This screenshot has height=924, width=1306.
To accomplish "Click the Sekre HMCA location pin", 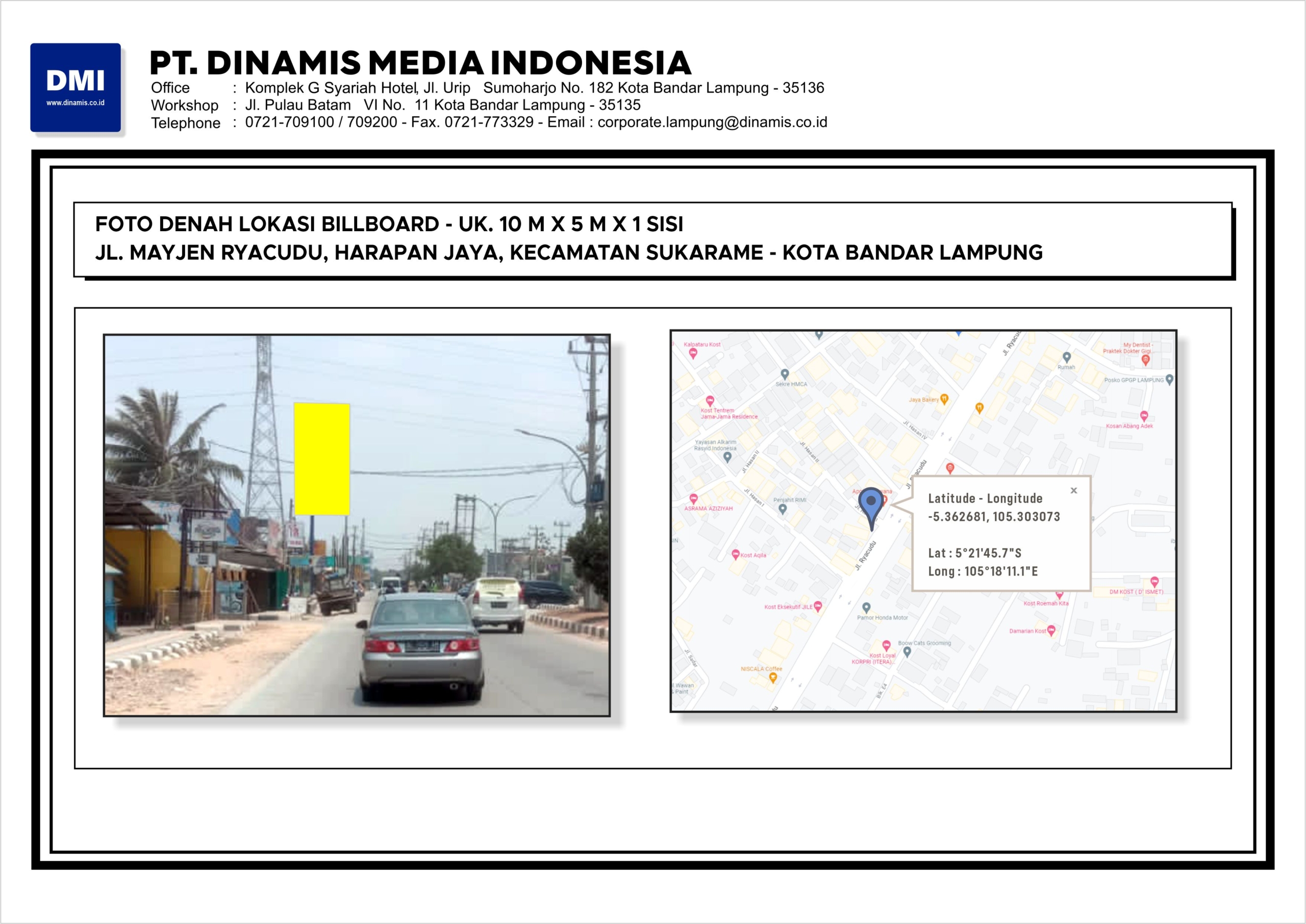I will coord(785,374).
